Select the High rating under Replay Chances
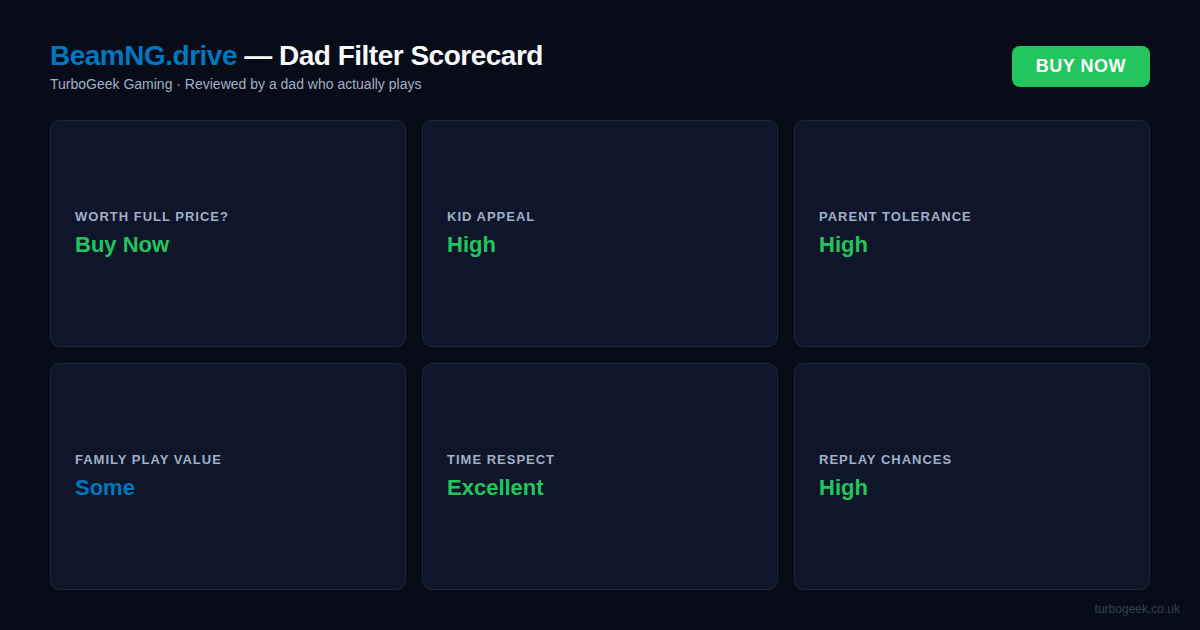 pyautogui.click(x=843, y=488)
